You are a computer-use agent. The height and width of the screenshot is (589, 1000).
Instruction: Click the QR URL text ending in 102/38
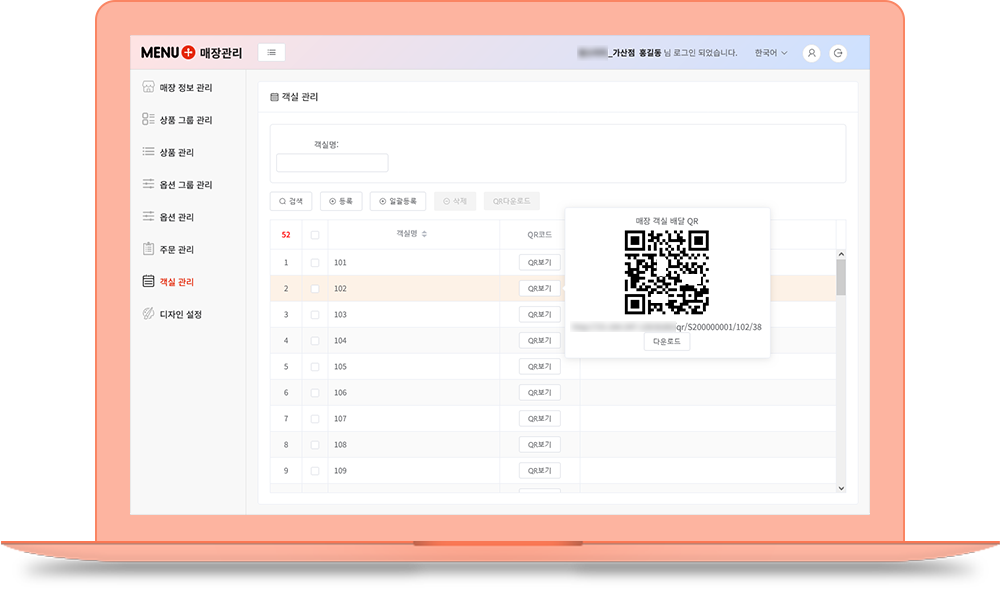coord(666,327)
